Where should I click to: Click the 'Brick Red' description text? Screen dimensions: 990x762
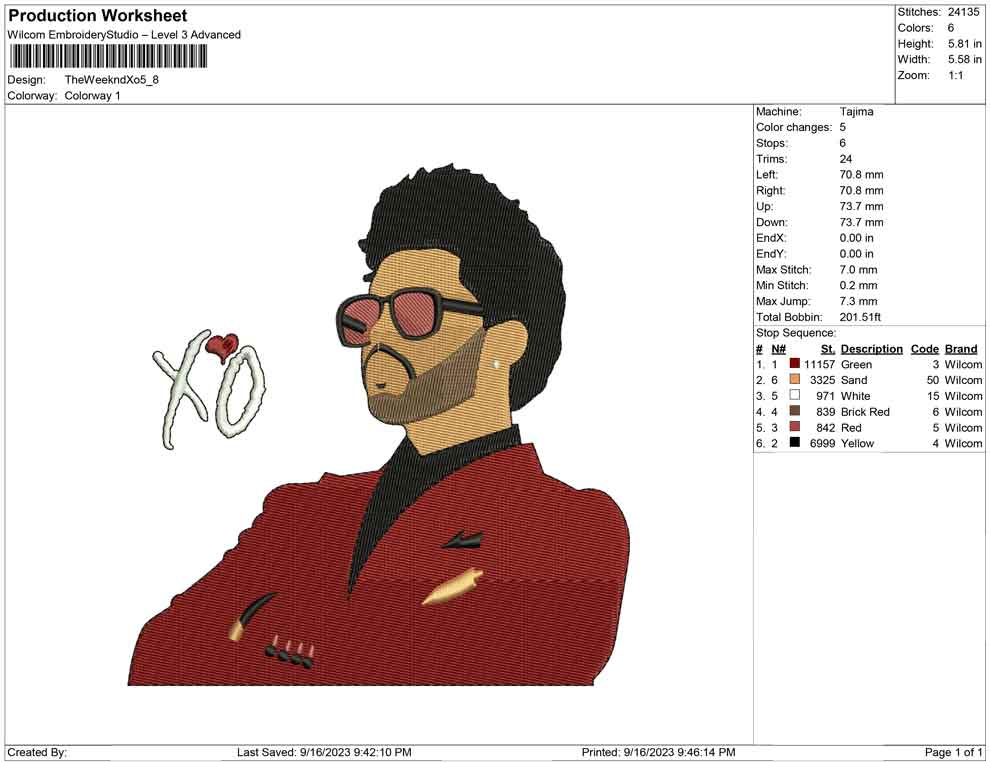click(866, 412)
